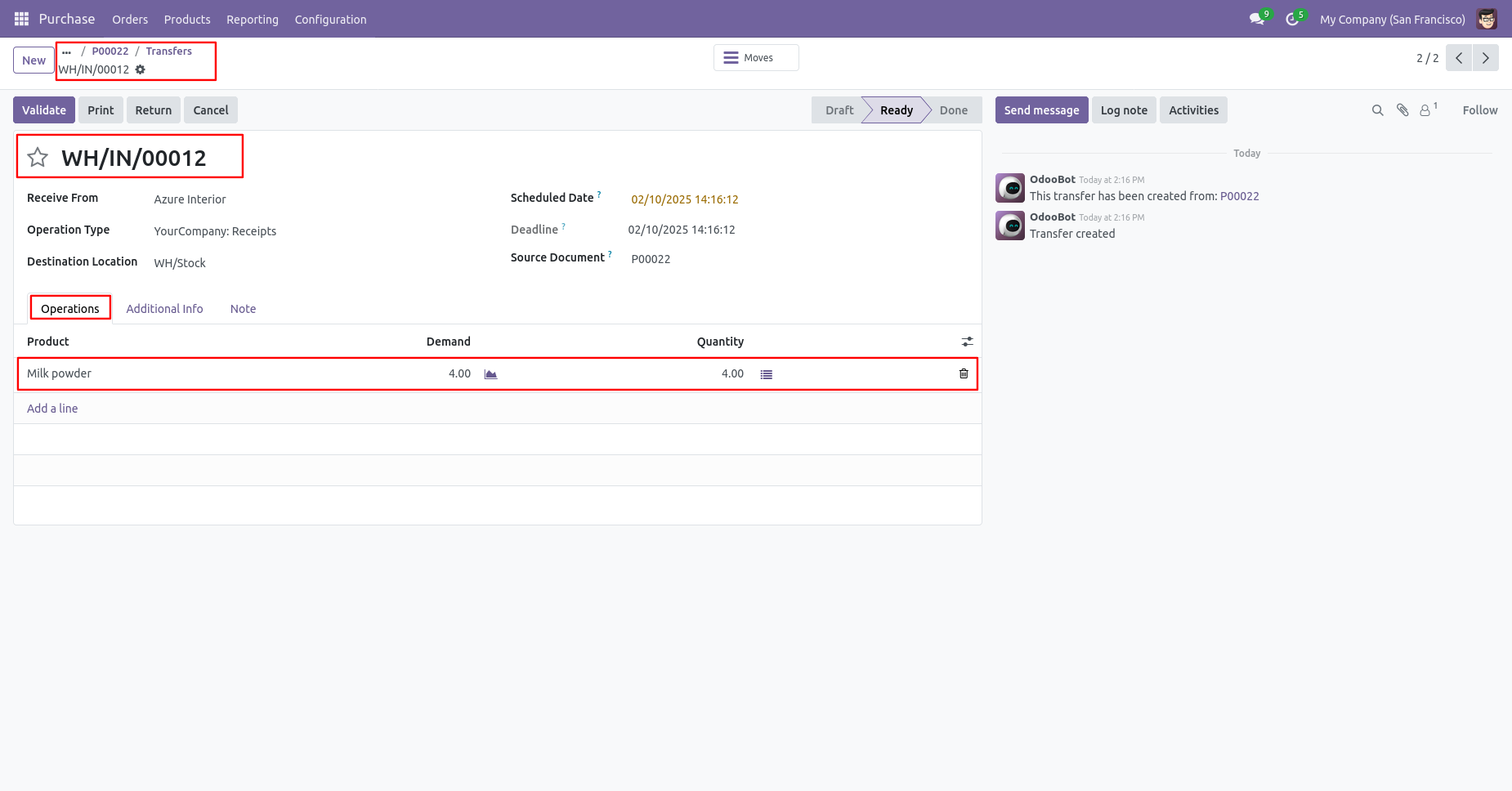Open P00022 link in OdooBot message
The width and height of the screenshot is (1512, 791).
pos(1239,196)
